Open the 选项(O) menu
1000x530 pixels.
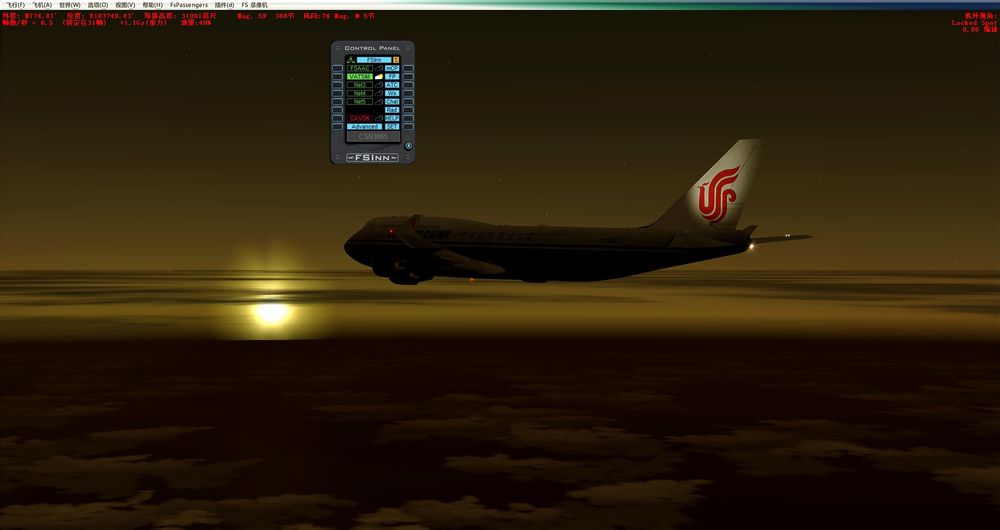[x=98, y=4]
